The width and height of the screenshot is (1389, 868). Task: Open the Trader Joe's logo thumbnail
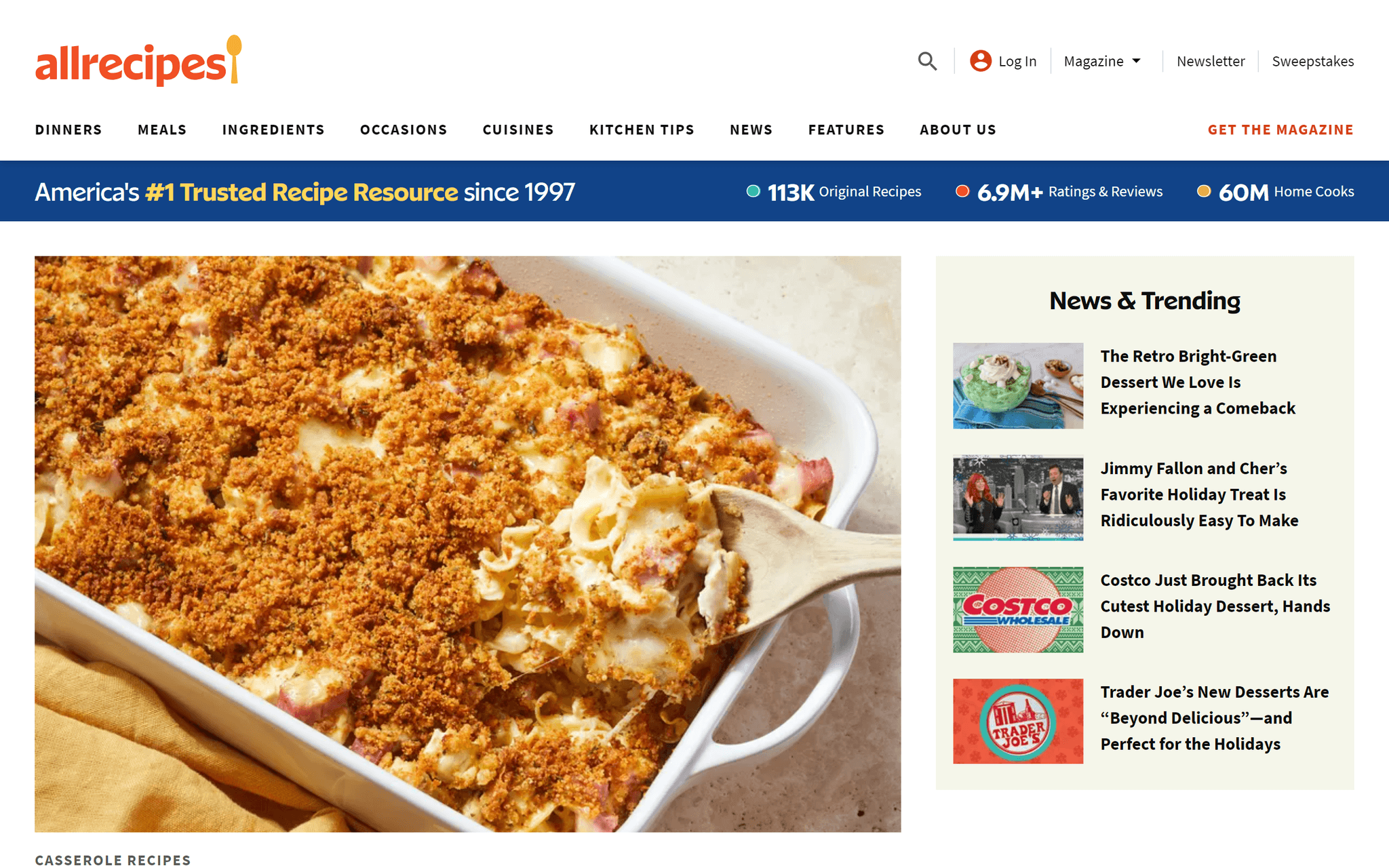click(x=1018, y=722)
